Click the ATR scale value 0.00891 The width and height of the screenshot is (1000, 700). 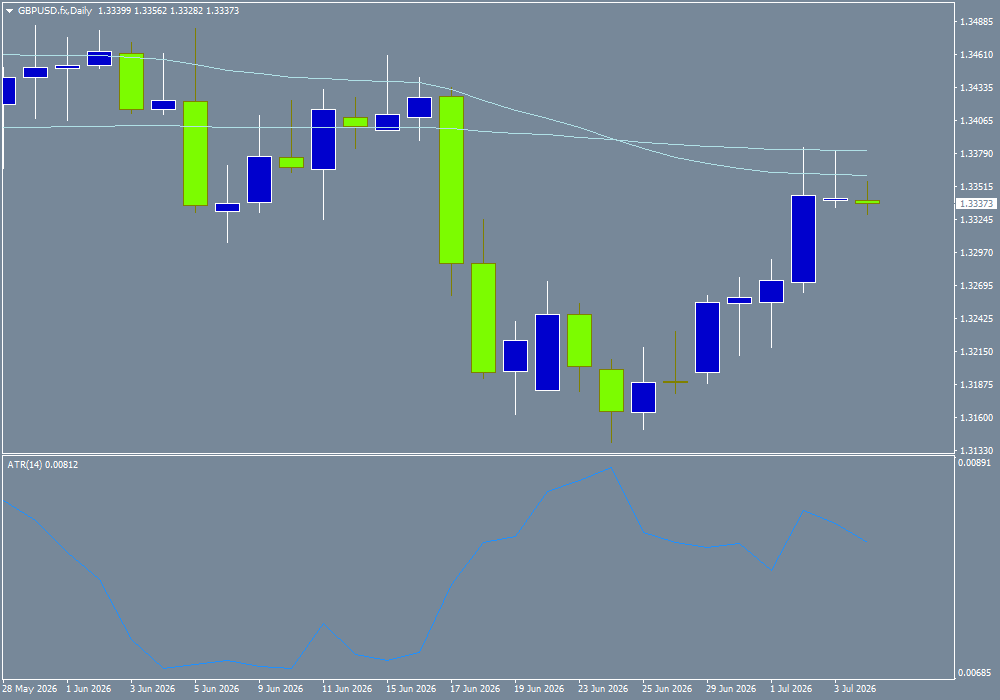point(974,463)
